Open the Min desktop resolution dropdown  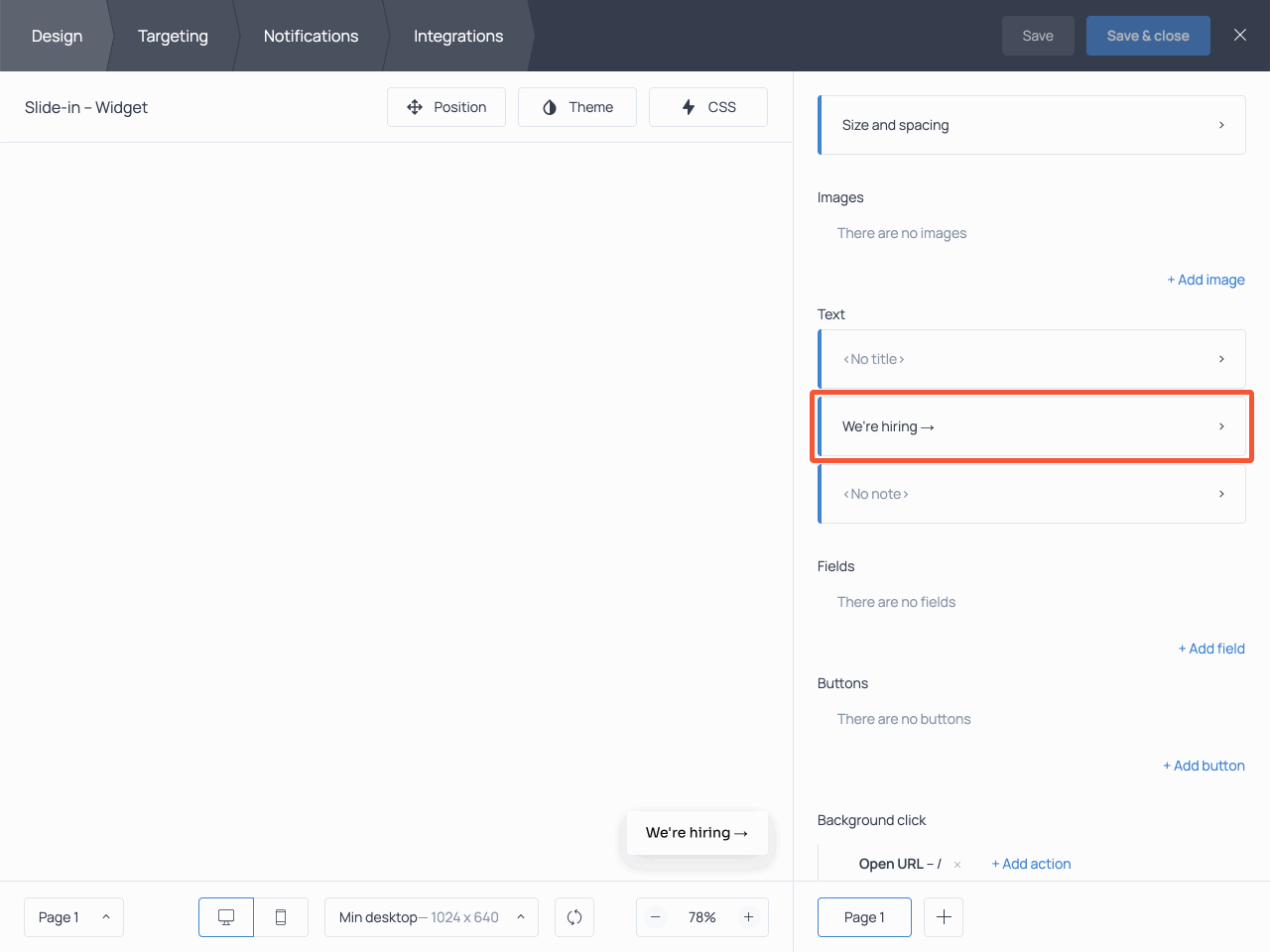click(431, 917)
